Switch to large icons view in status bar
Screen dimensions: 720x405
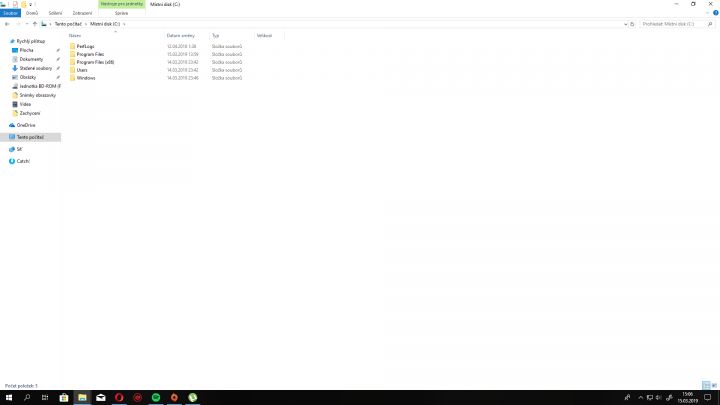tap(714, 385)
